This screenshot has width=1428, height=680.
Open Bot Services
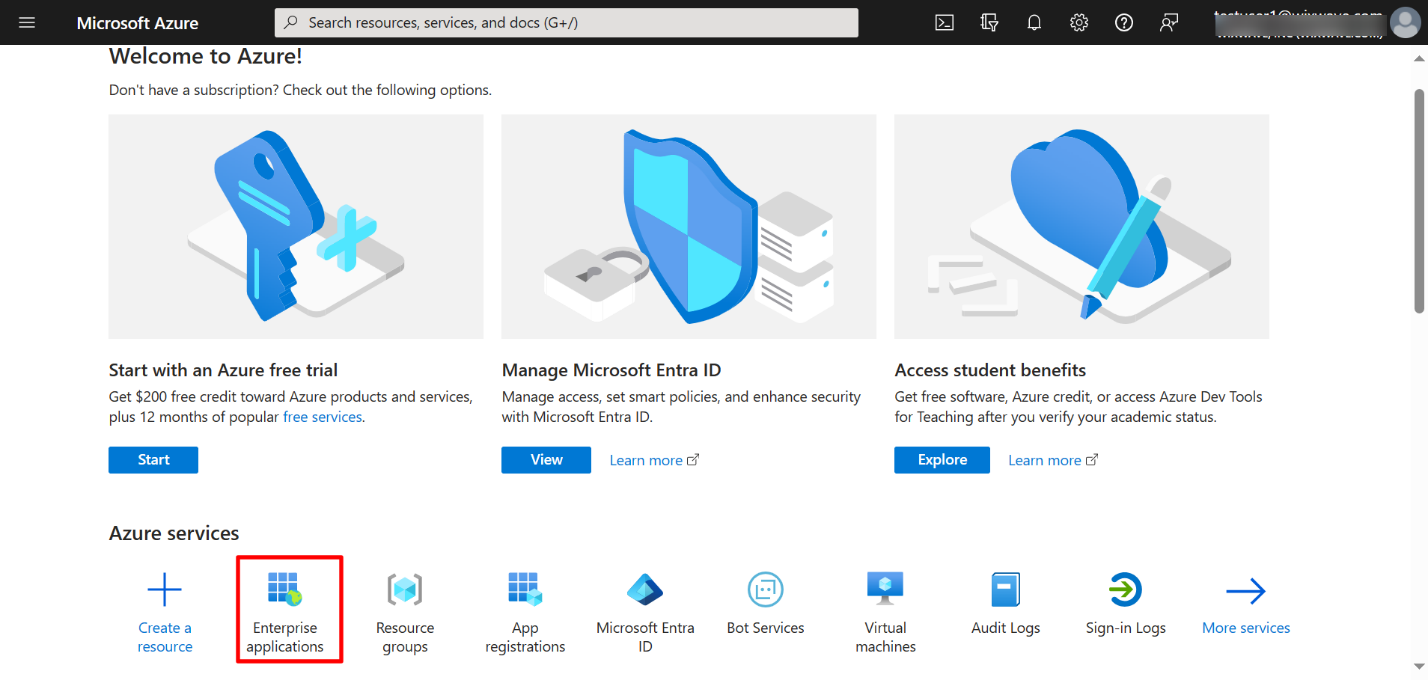click(x=765, y=602)
